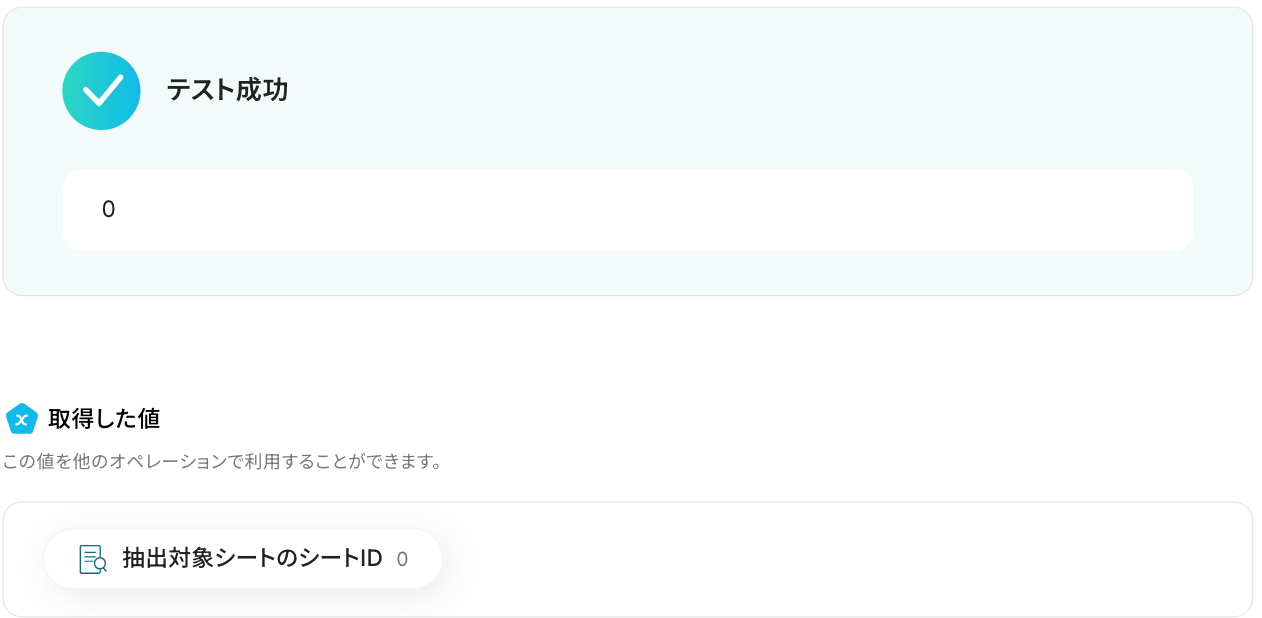Click the magnifier part of the document icon
Image resolution: width=1262 pixels, height=618 pixels.
(x=100, y=565)
